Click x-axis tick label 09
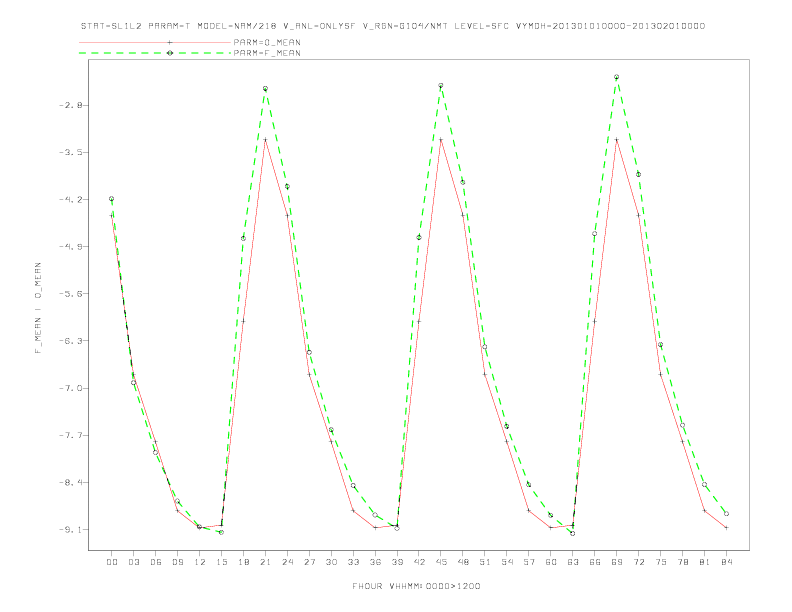This screenshot has height=612, width=792. 177,562
